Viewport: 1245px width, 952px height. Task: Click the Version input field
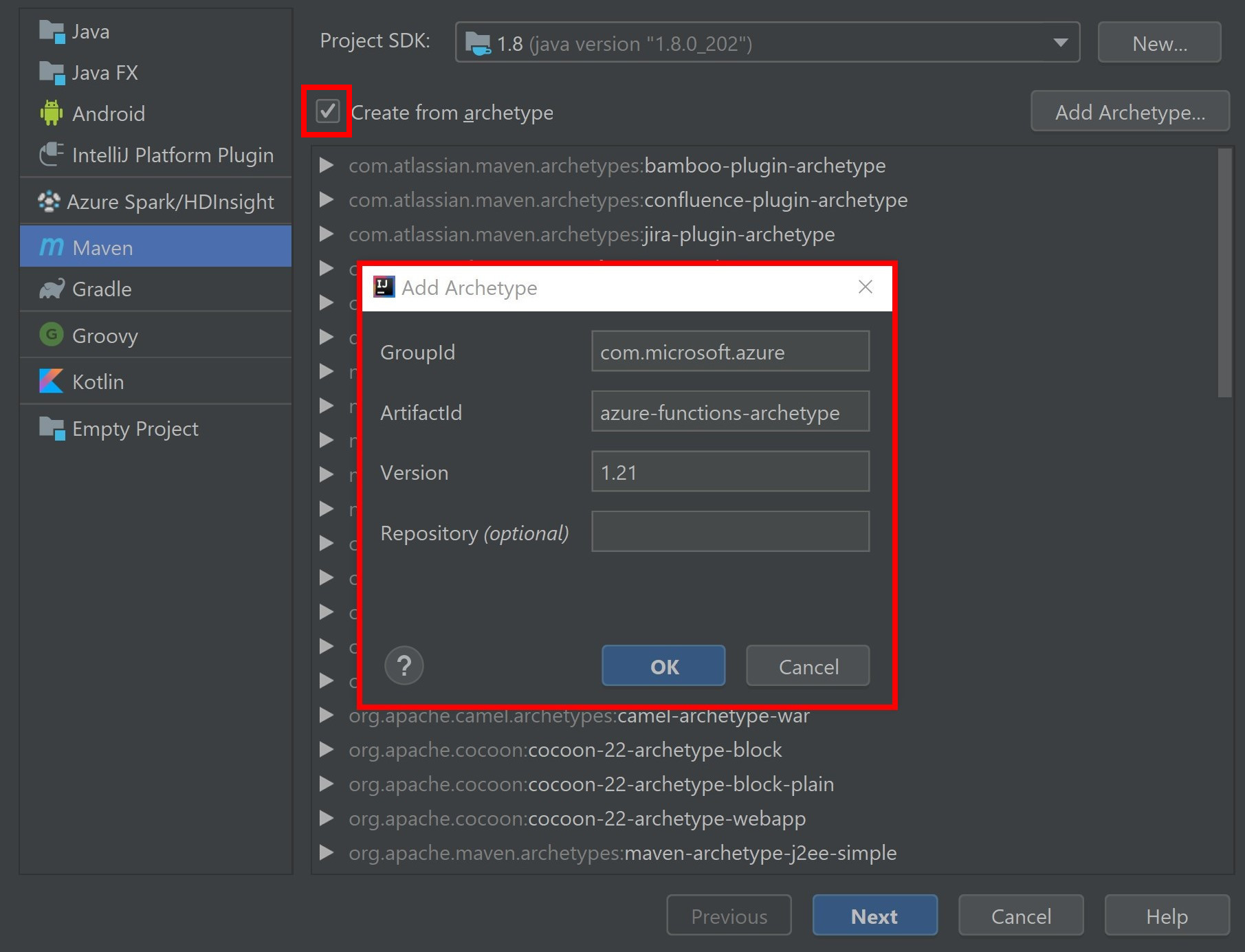pos(730,472)
